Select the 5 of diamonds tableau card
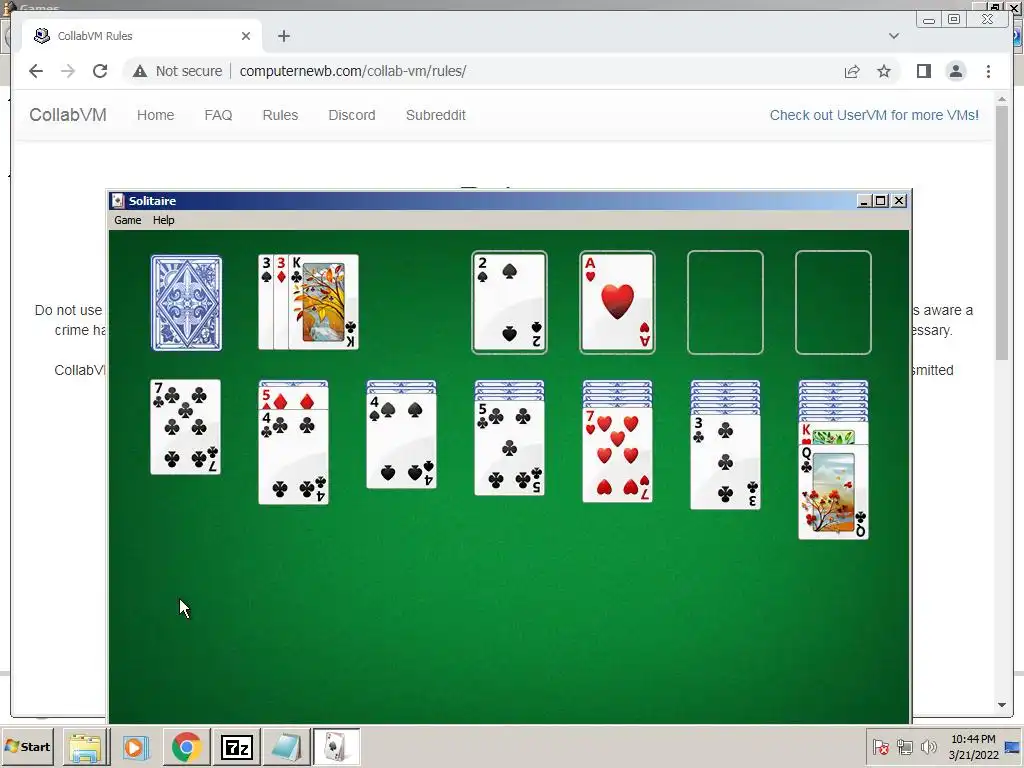 pos(294,399)
